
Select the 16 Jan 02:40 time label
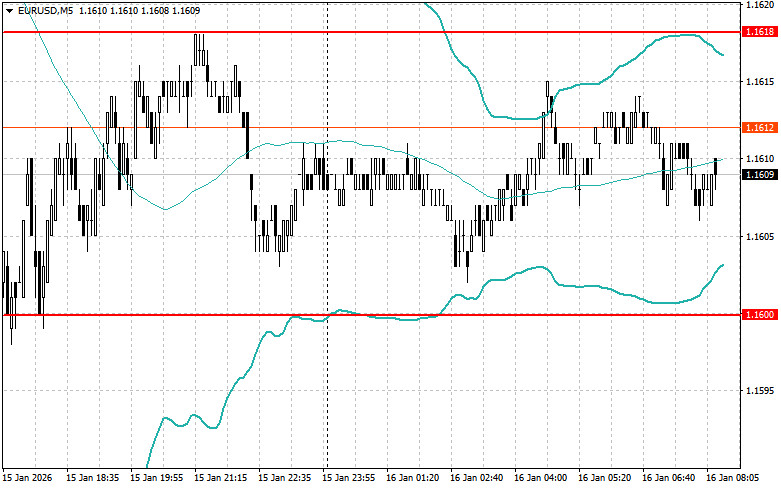click(477, 478)
